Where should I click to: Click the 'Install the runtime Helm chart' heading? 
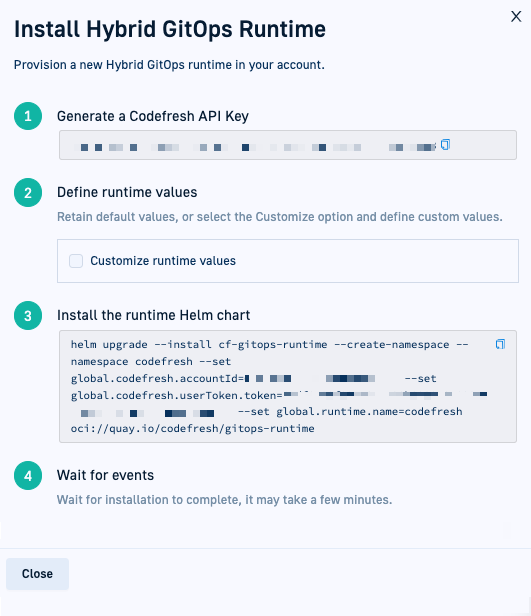coord(154,315)
